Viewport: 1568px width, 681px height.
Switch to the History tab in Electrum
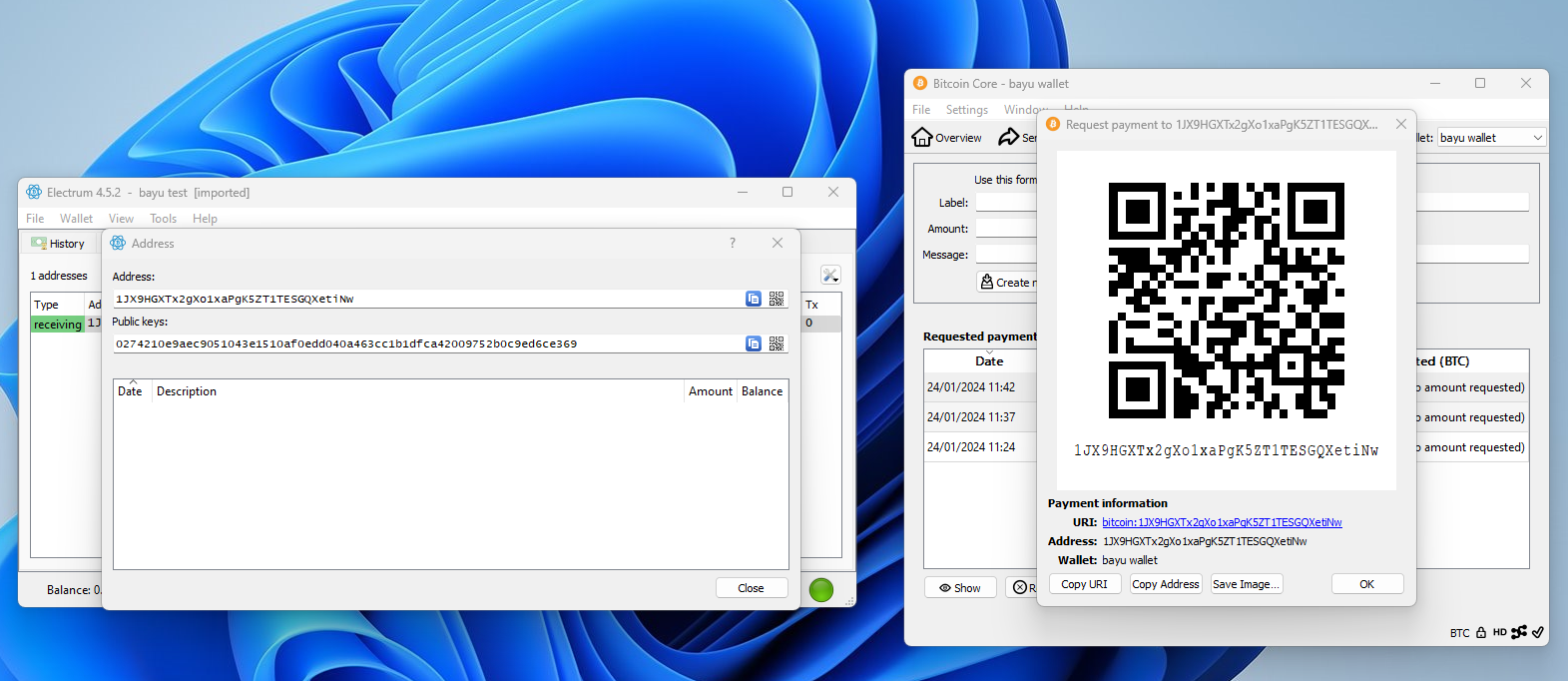click(58, 244)
